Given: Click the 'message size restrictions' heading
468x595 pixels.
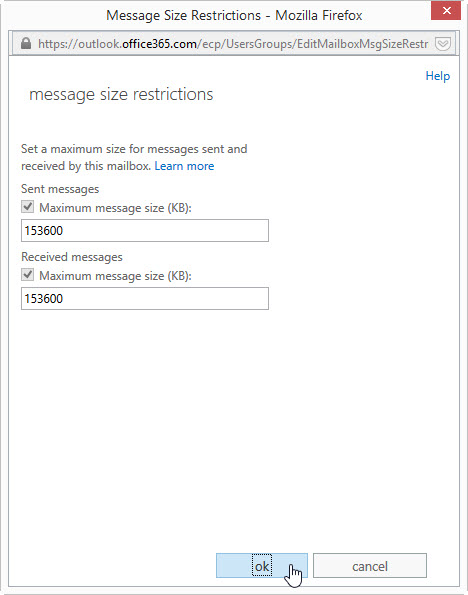Looking at the screenshot, I should [121, 94].
